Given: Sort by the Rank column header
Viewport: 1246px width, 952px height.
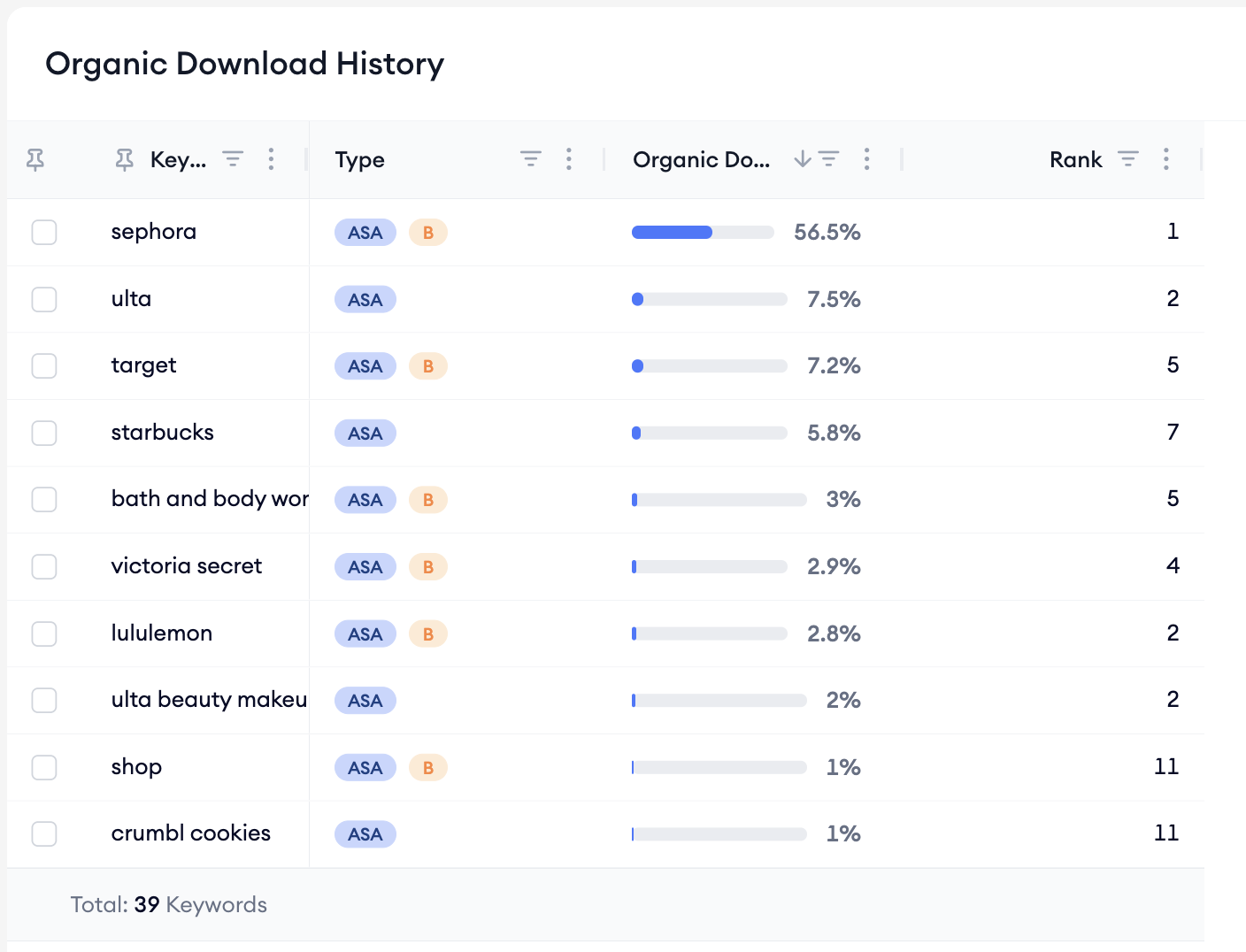Looking at the screenshot, I should coord(1076,160).
